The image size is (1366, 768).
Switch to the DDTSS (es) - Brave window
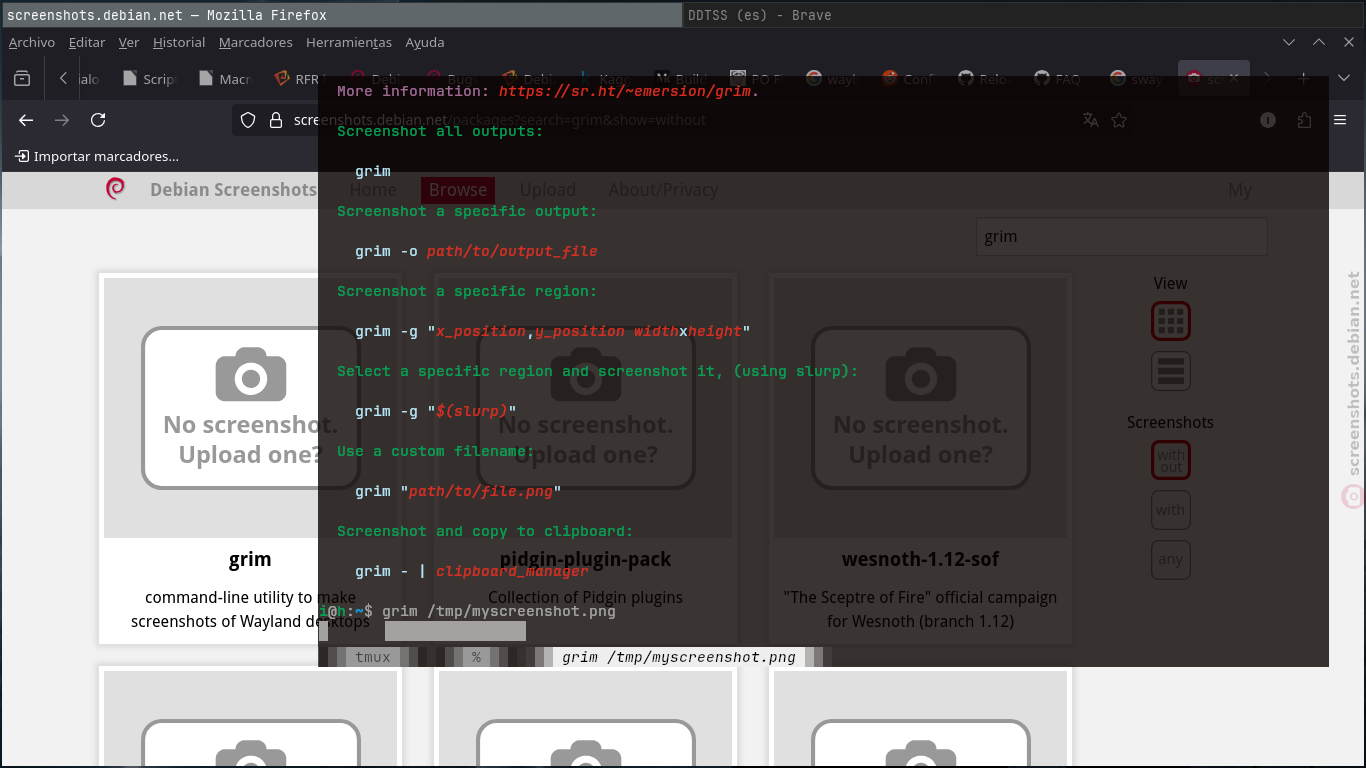coord(1025,15)
